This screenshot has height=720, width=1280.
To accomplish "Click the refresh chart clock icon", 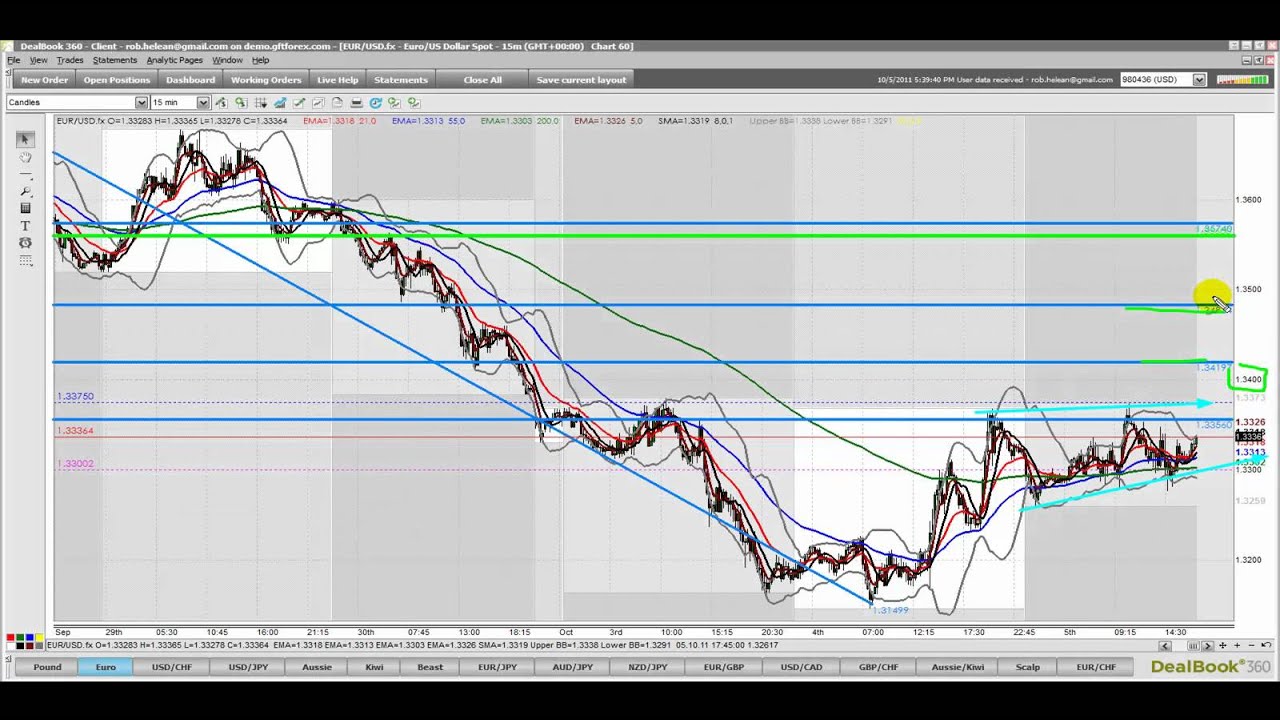I will tap(375, 103).
